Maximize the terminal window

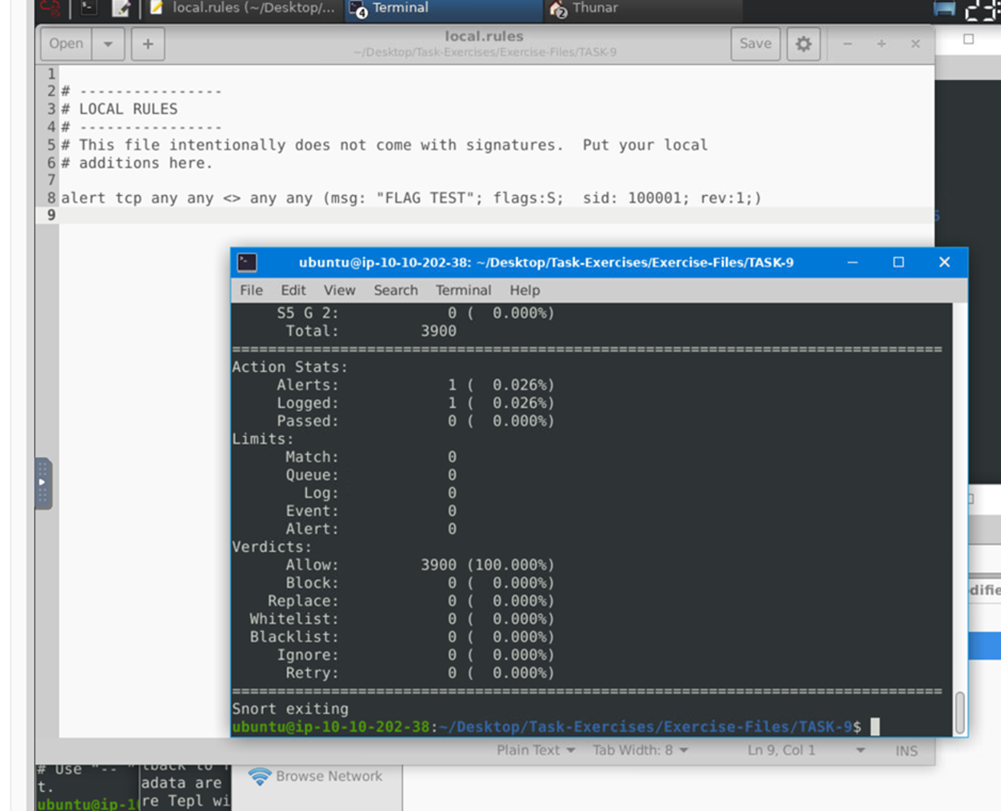click(x=898, y=262)
